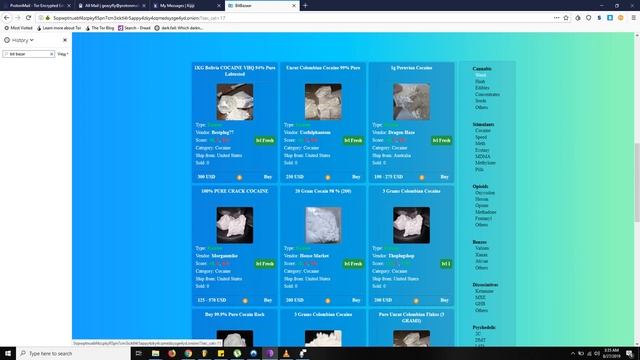This screenshot has height=360, width=640.
Task: Go back using the browser back arrow
Action: pyautogui.click(x=7, y=18)
